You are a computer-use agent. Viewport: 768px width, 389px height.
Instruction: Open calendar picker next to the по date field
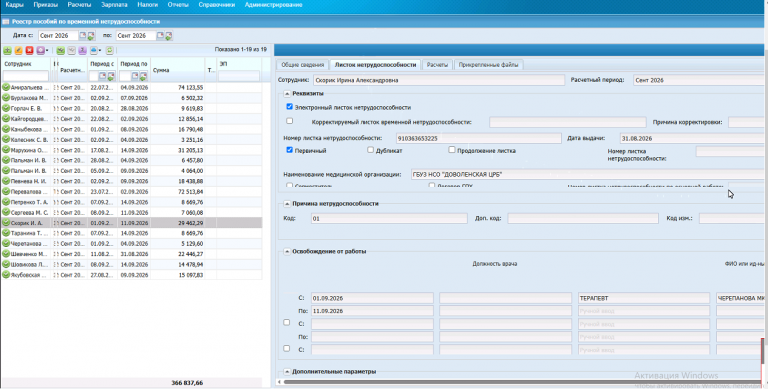point(160,35)
